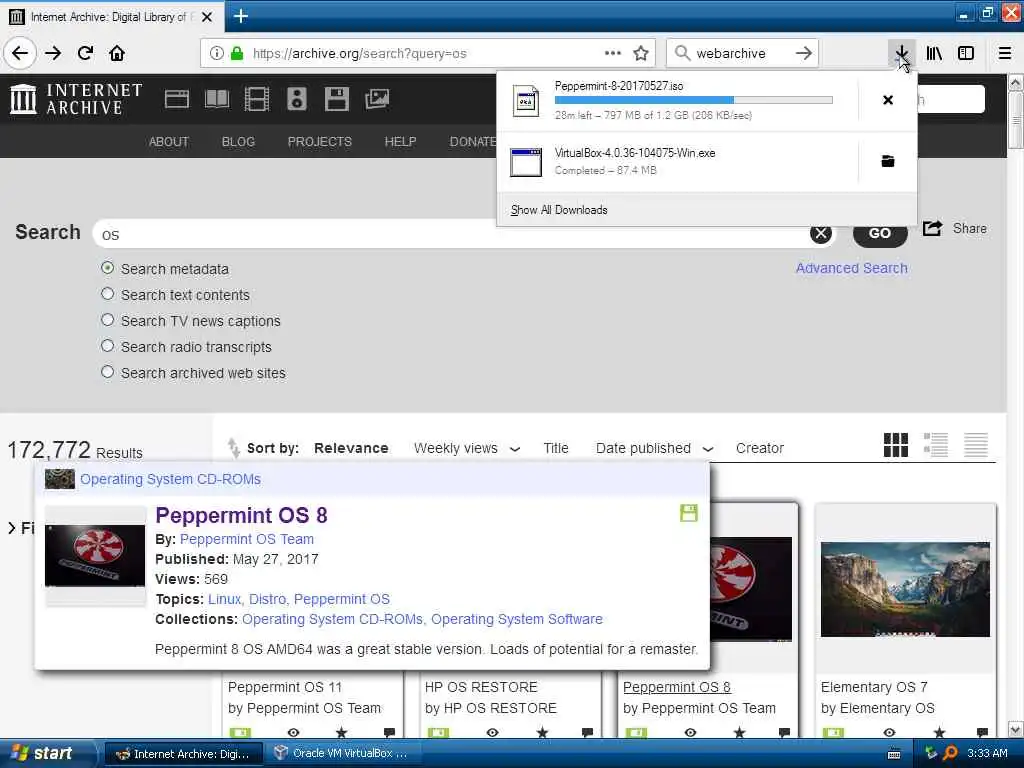The height and width of the screenshot is (768, 1024).
Task: View site security info icon in address bar
Action: [216, 53]
